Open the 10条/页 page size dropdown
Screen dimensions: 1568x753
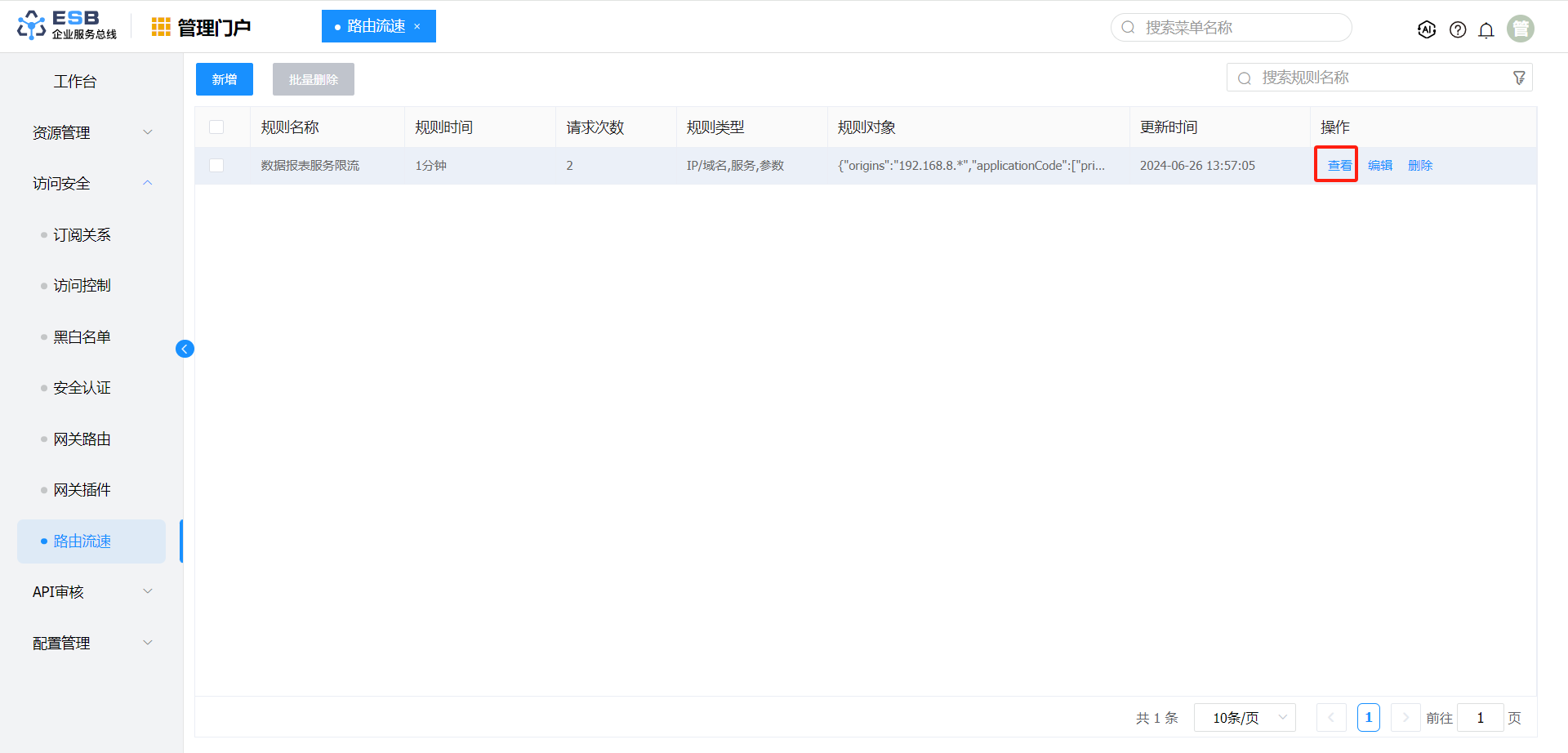pos(1244,718)
